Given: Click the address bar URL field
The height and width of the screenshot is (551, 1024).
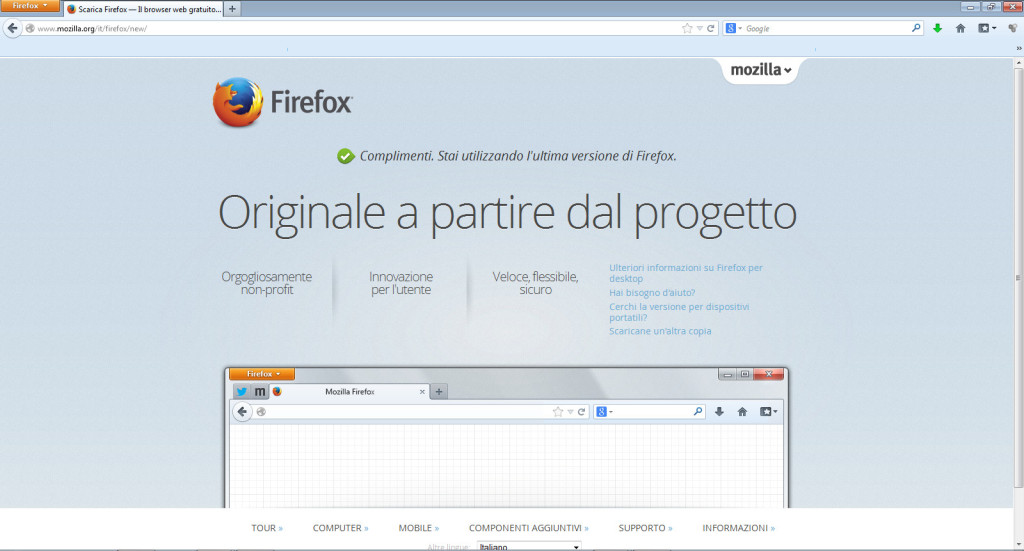Looking at the screenshot, I should (x=350, y=28).
